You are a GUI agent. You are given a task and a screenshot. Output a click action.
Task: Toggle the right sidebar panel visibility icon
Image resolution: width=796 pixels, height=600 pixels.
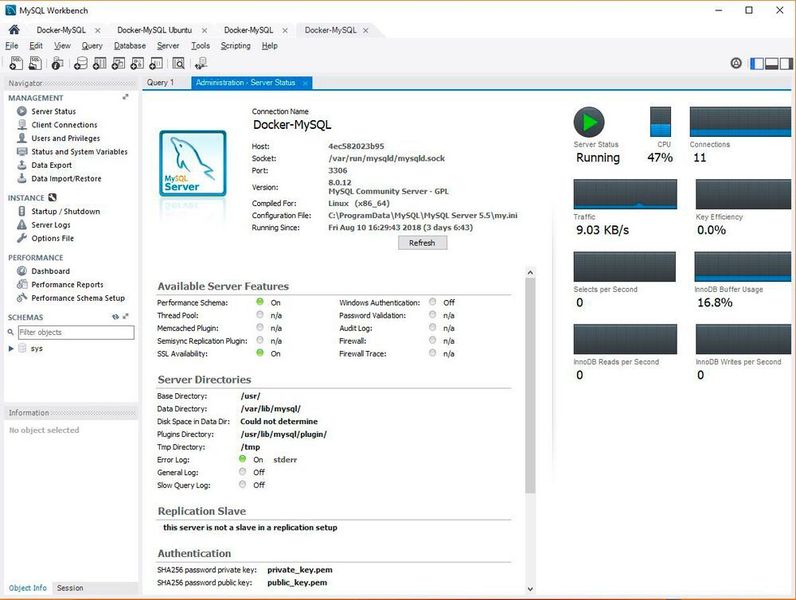786,63
